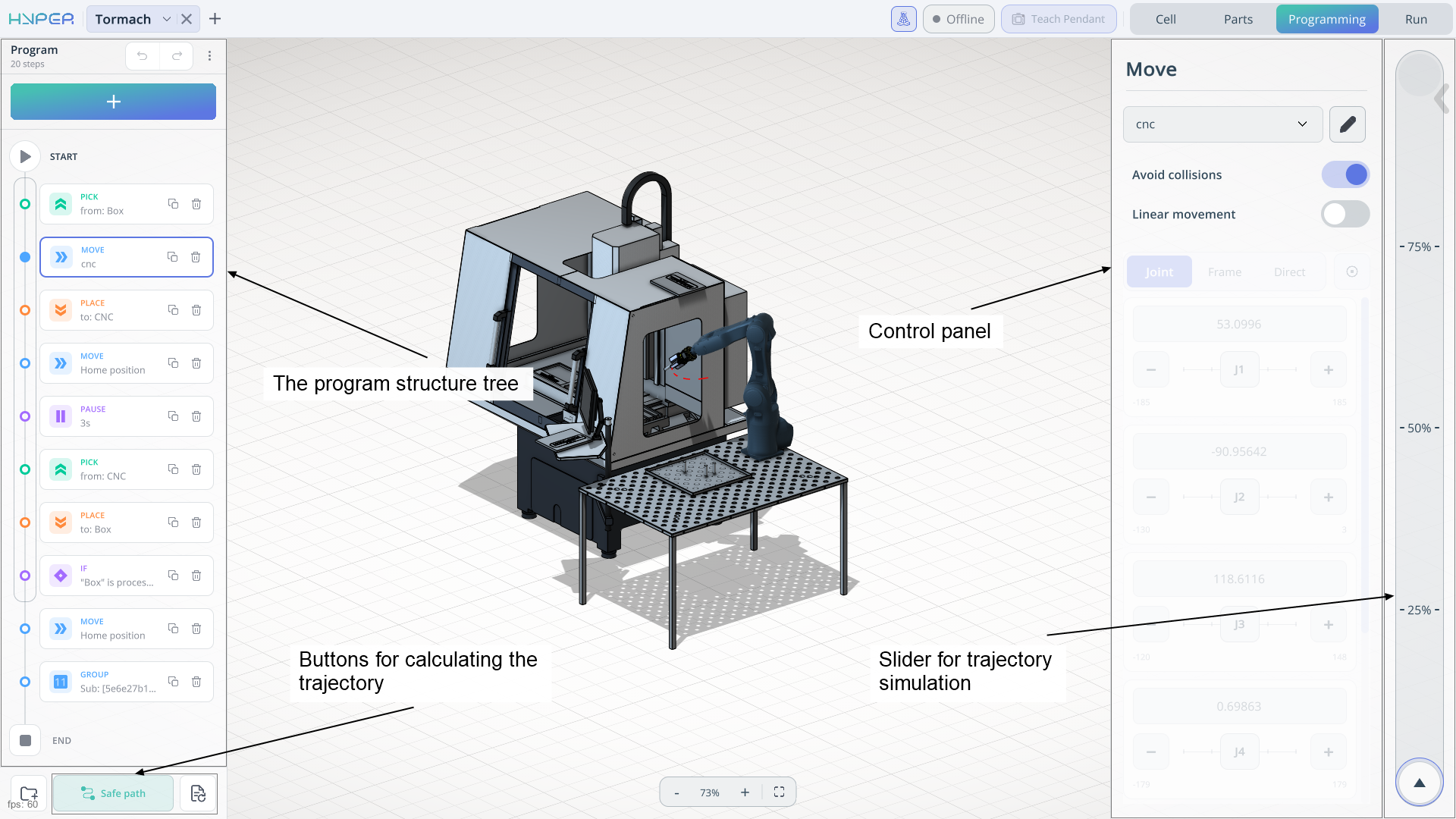Click the document icon beside Safe path
This screenshot has height=819, width=1456.
198,793
